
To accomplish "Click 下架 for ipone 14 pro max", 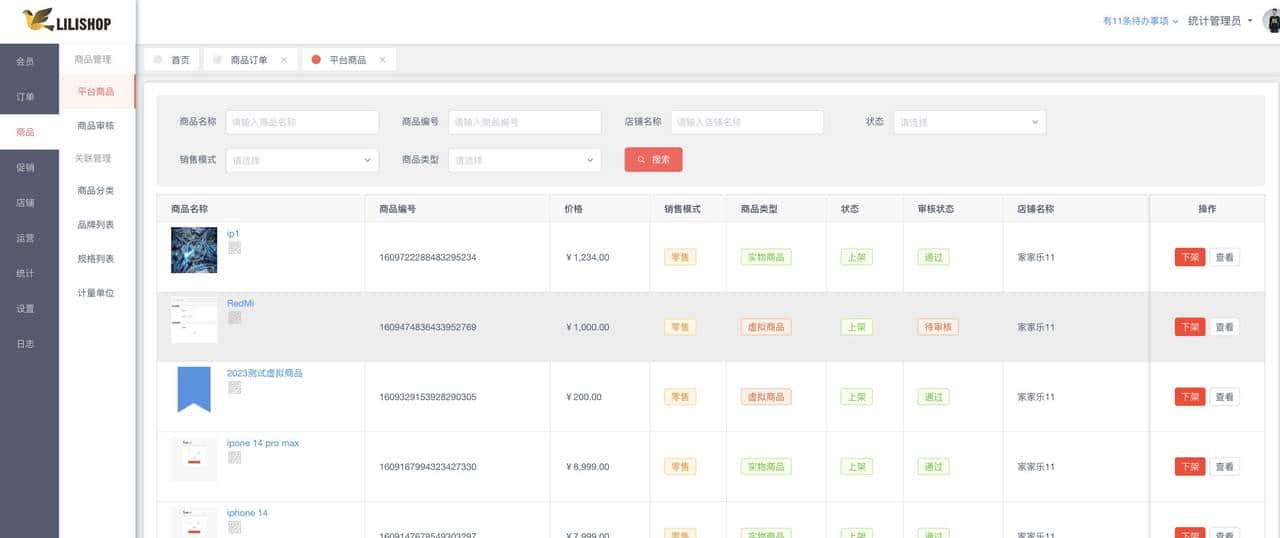I will (x=1190, y=467).
